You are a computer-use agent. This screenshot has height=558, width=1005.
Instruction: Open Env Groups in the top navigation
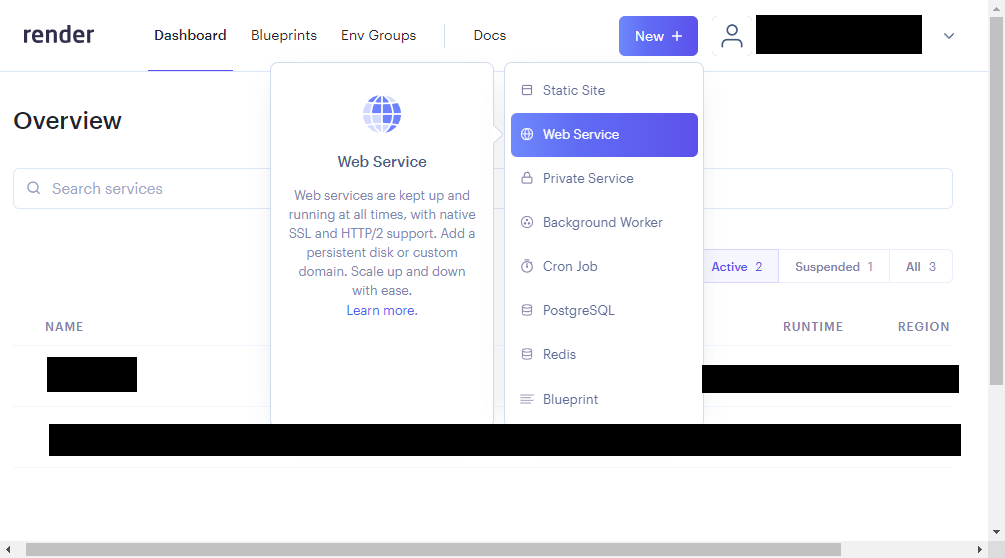(x=378, y=35)
